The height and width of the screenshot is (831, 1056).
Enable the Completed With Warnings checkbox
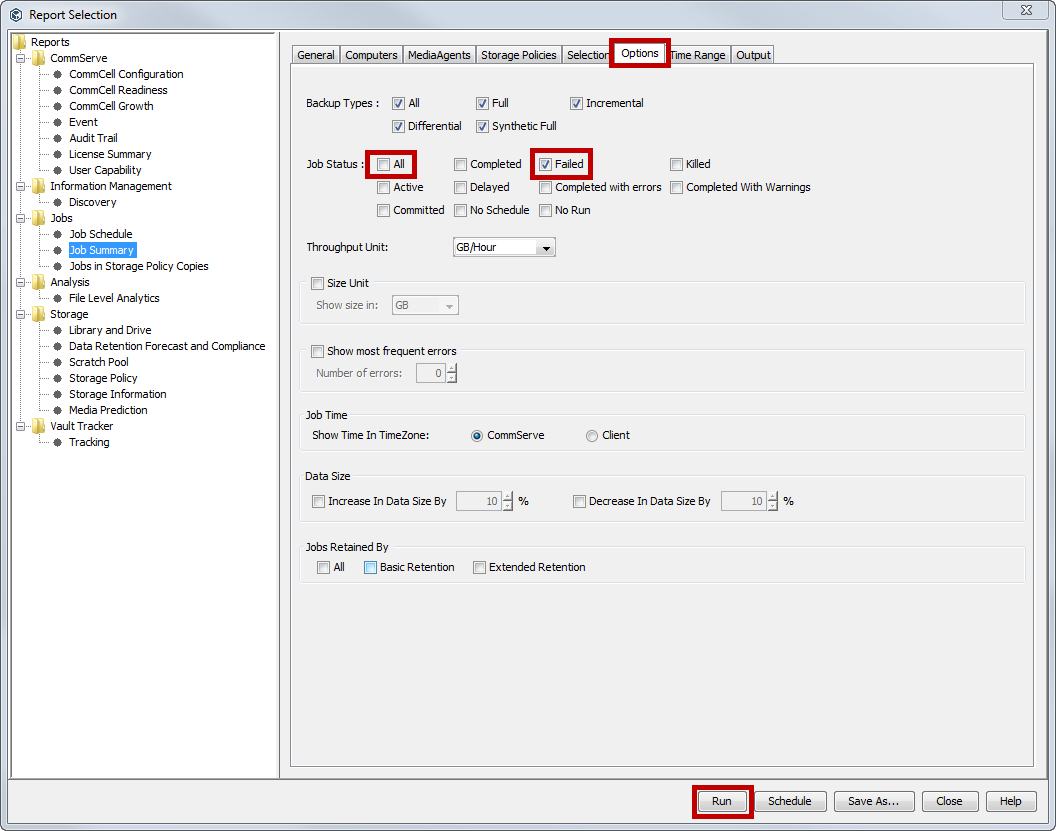[x=677, y=188]
